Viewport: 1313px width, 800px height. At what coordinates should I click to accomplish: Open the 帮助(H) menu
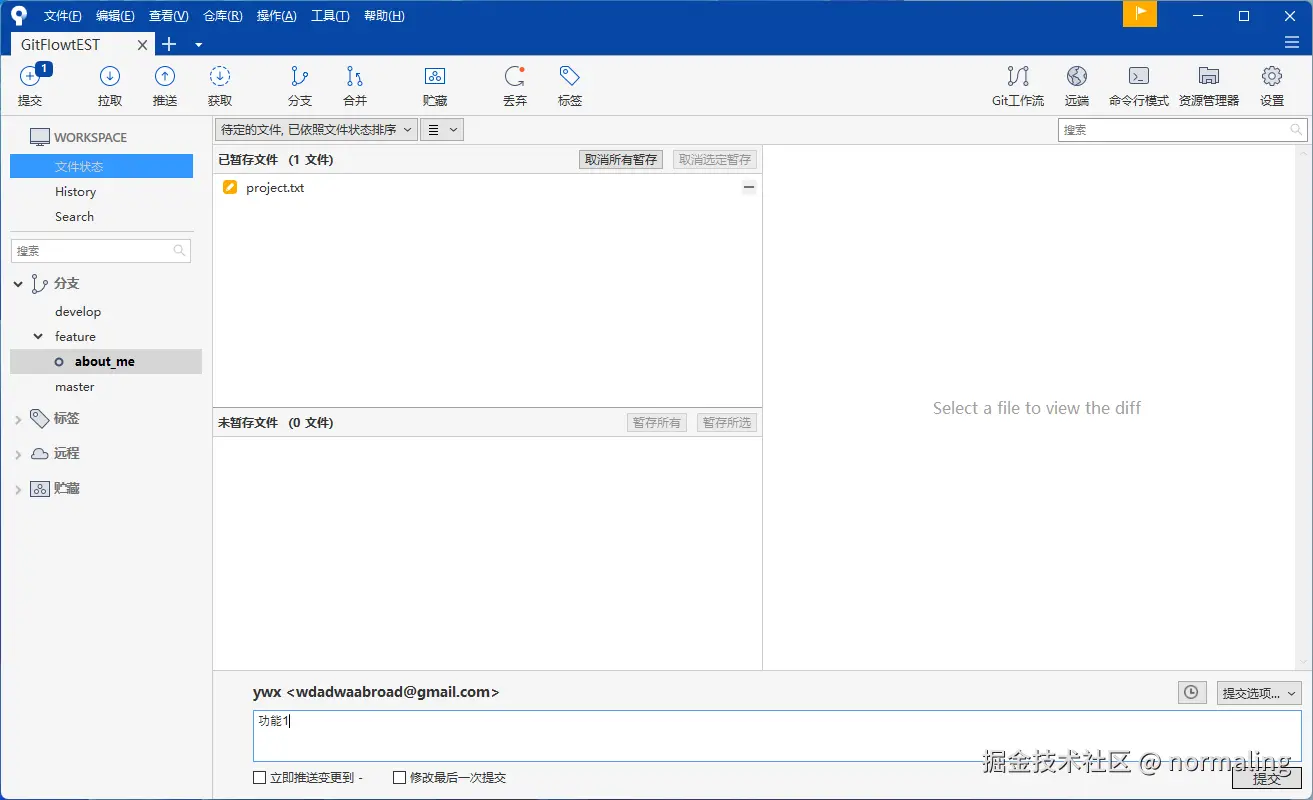(x=384, y=16)
